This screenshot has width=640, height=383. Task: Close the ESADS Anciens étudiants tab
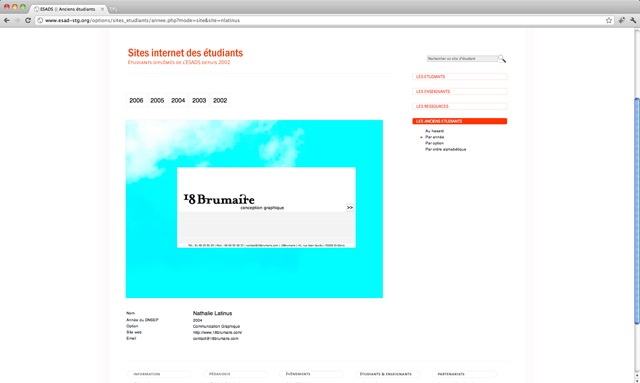[102, 9]
